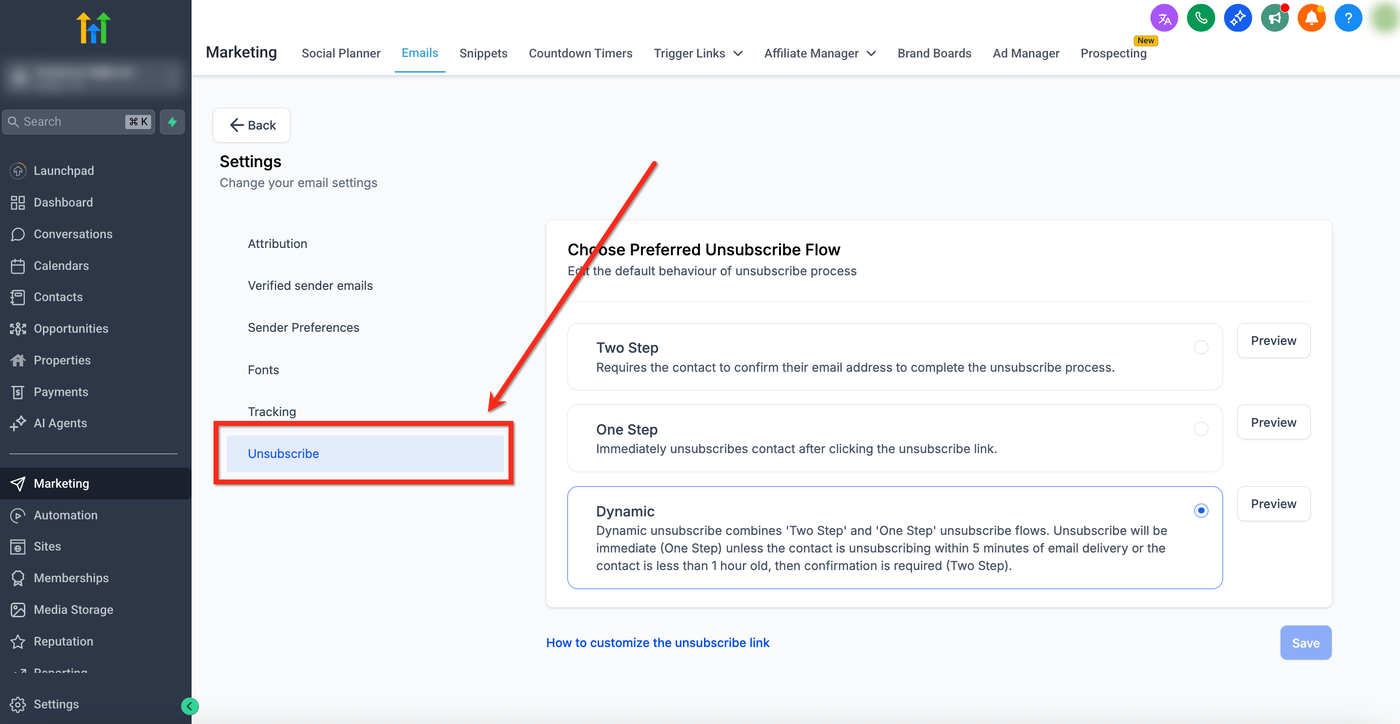Click the Calendars icon in sidebar
This screenshot has height=724, width=1400.
[x=18, y=266]
